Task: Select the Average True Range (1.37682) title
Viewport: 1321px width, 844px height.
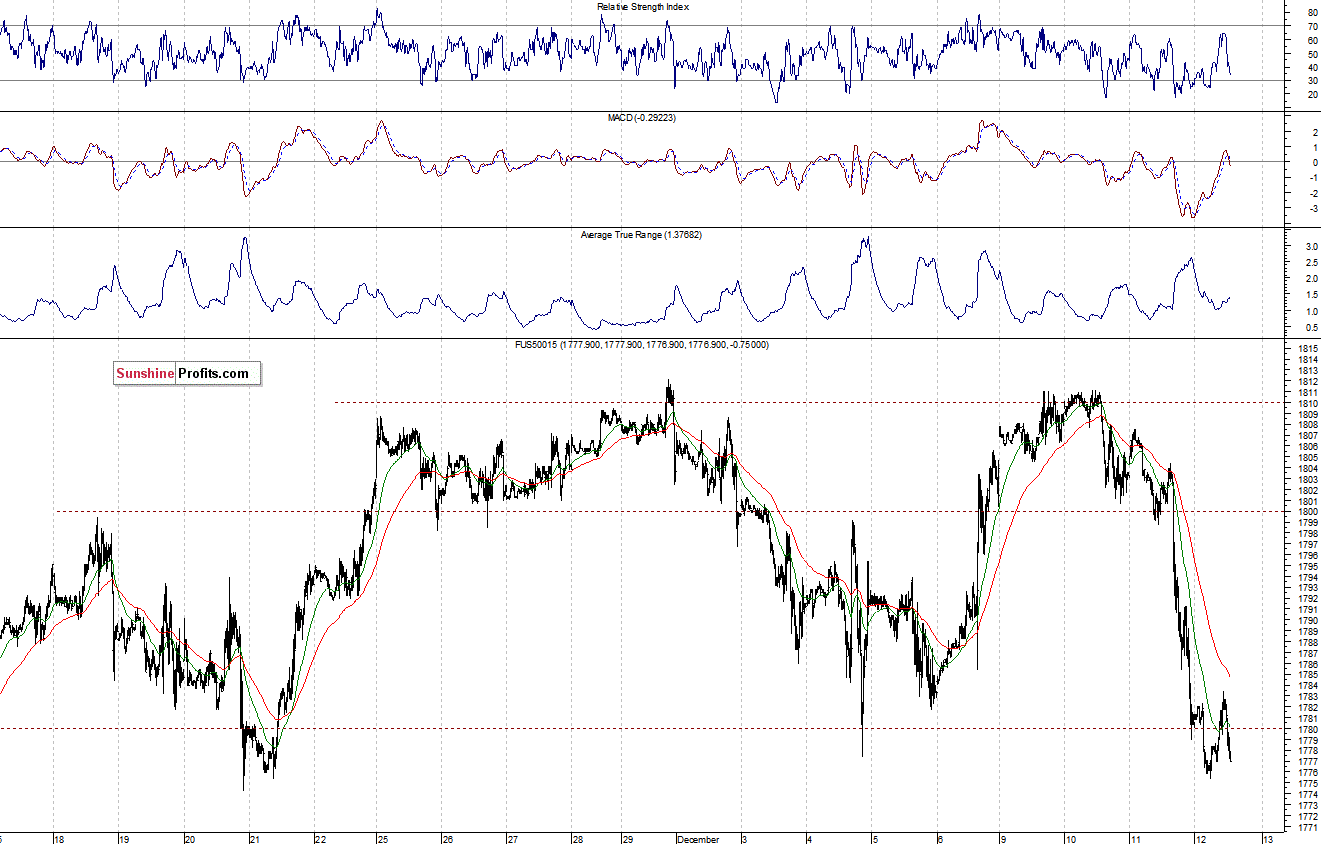Action: (643, 235)
